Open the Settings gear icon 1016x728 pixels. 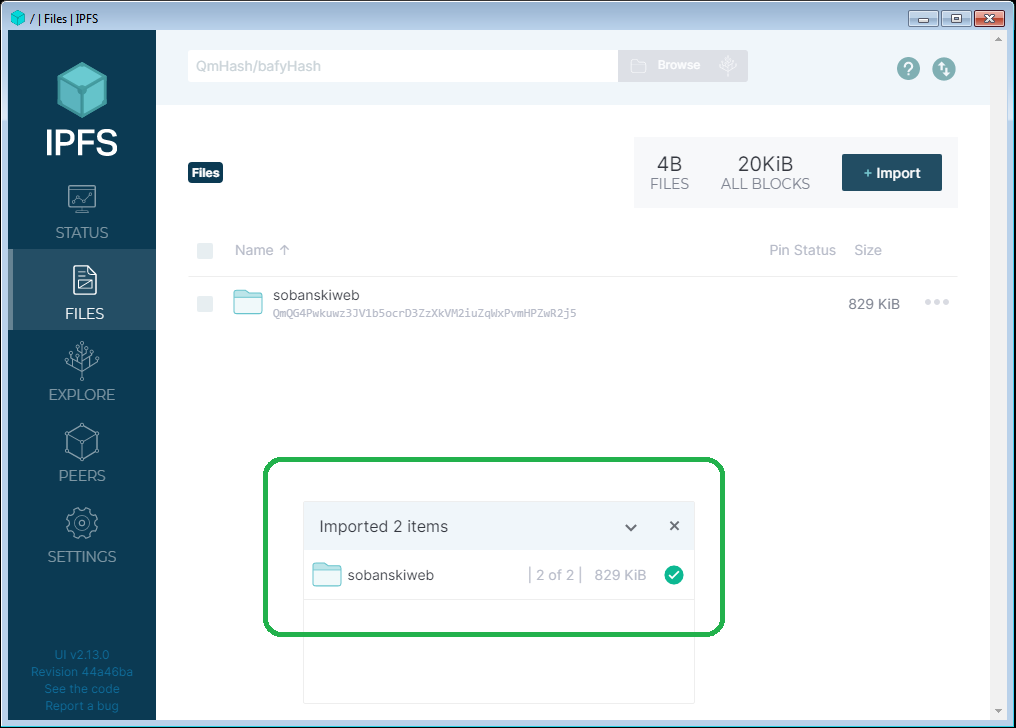point(82,523)
